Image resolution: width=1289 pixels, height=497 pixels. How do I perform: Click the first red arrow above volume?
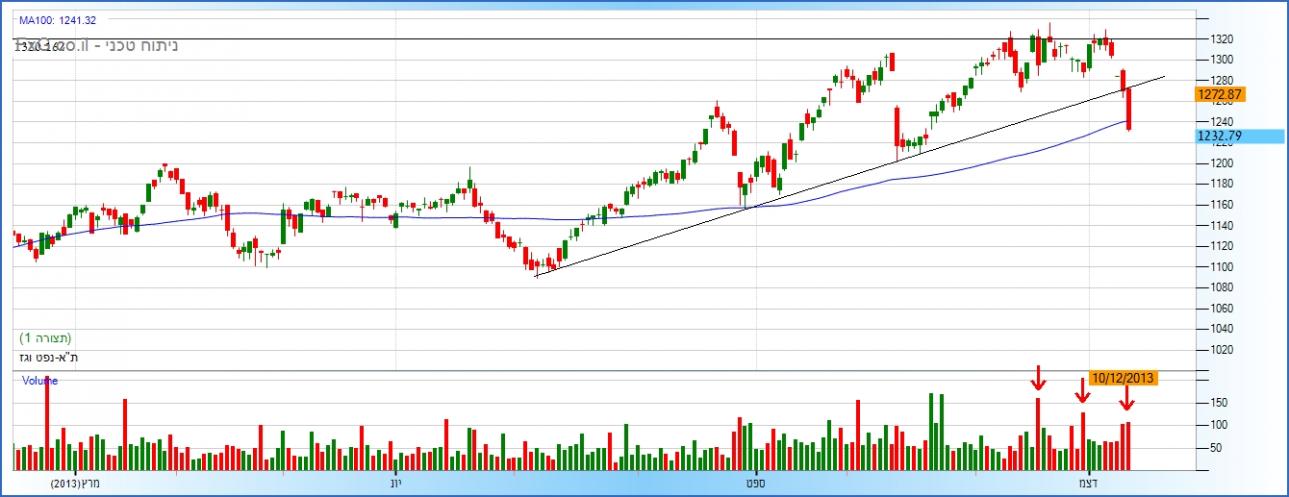1038,378
